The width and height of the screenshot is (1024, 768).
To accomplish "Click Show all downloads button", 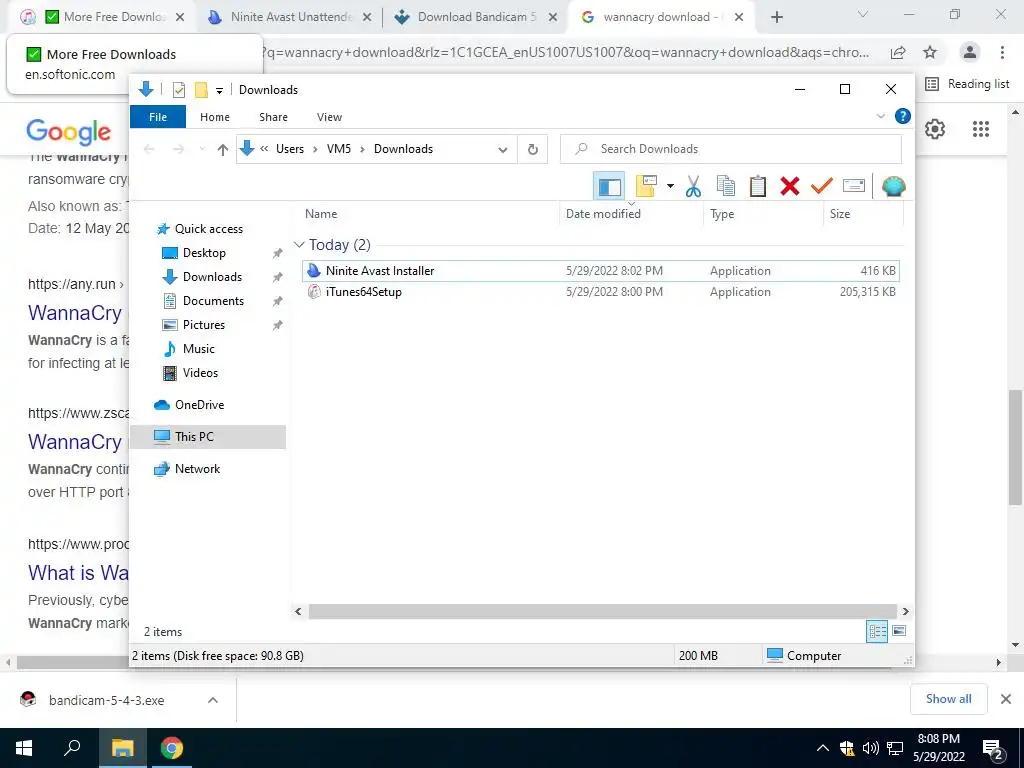I will (x=948, y=699).
